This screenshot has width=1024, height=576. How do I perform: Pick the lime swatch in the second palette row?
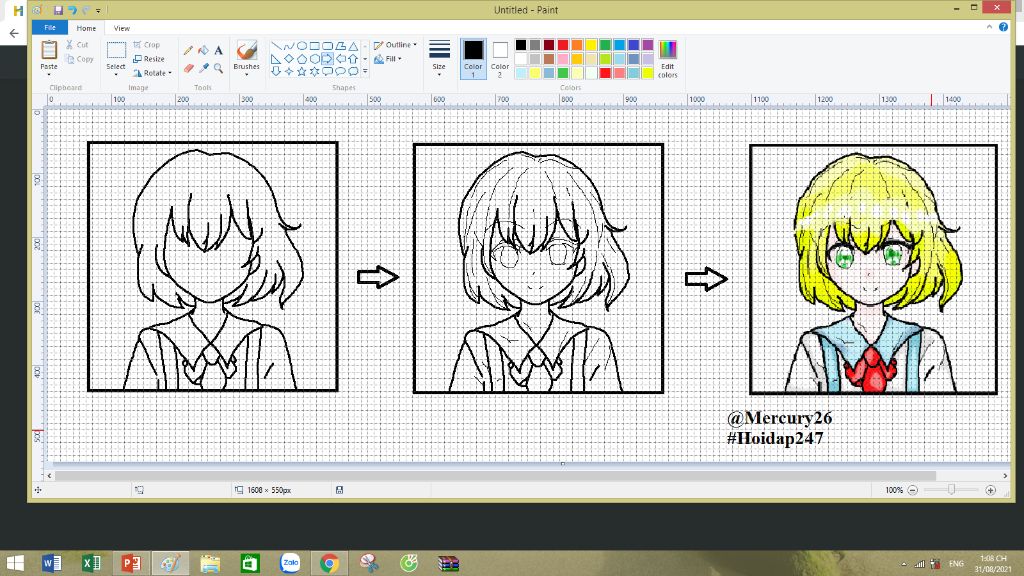pyautogui.click(x=605, y=59)
